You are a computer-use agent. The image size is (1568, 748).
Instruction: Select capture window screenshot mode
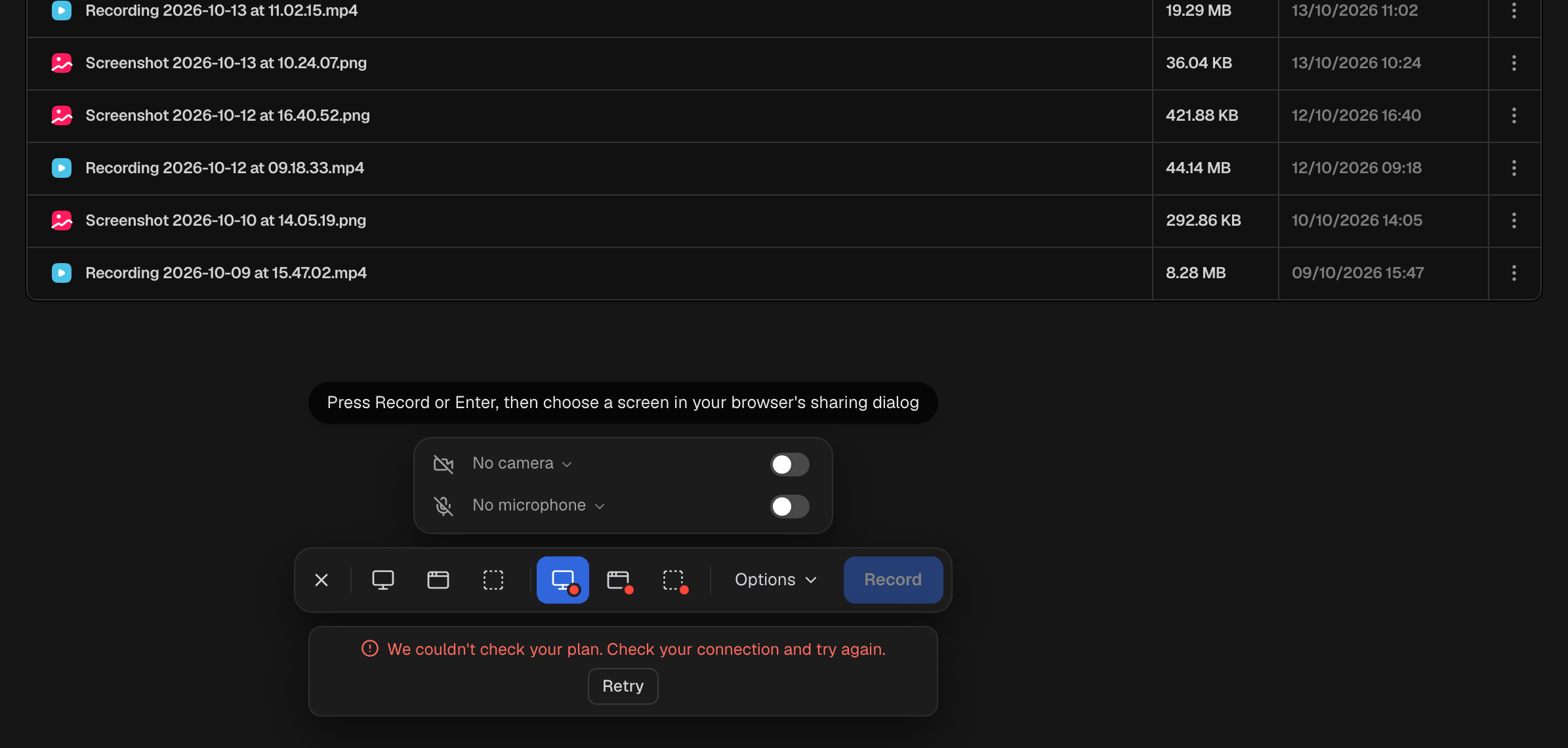[x=438, y=580]
